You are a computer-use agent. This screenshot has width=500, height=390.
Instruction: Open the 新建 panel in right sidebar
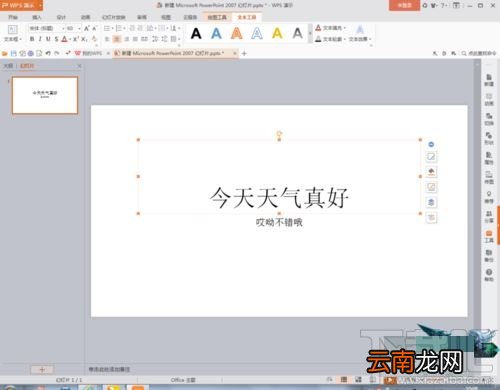[489, 80]
